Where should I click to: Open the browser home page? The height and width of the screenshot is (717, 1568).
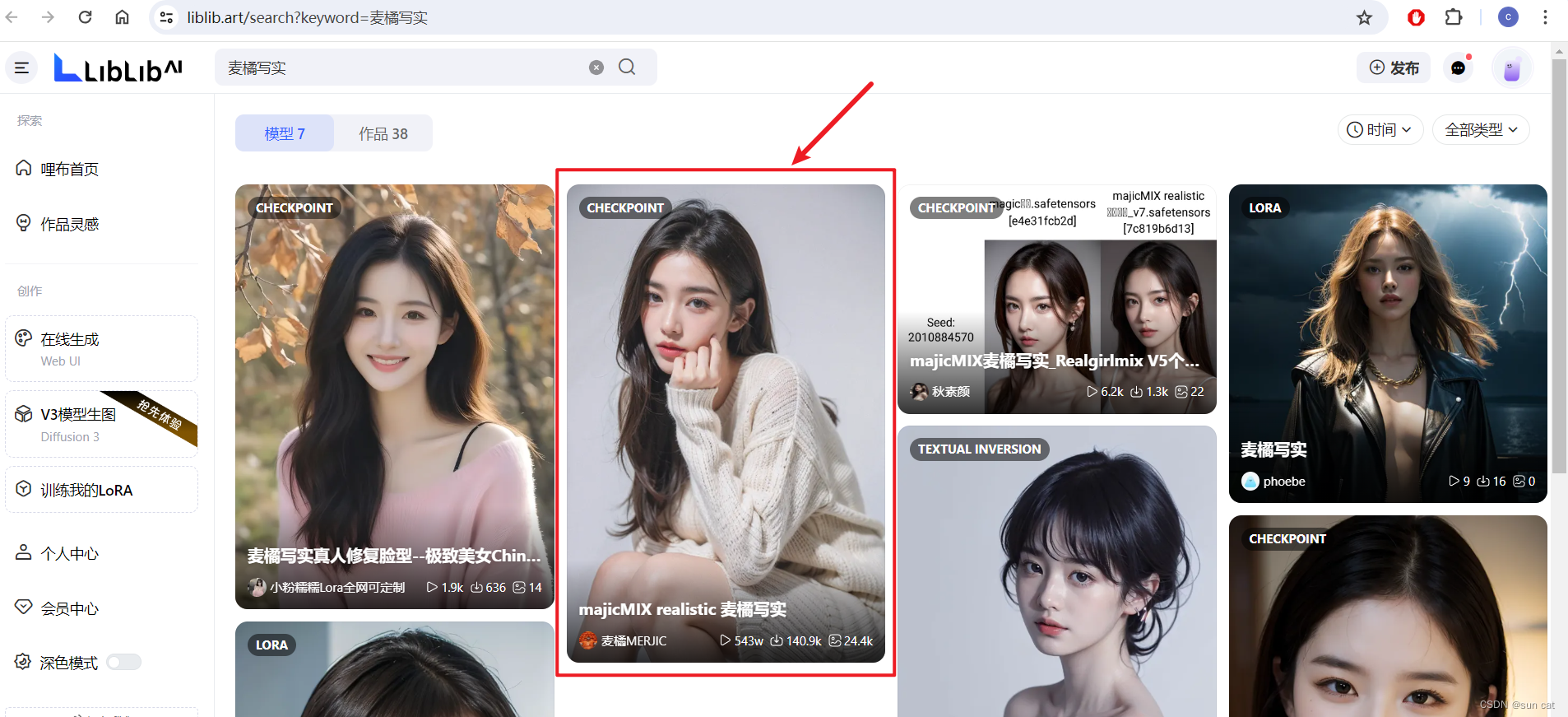click(122, 17)
